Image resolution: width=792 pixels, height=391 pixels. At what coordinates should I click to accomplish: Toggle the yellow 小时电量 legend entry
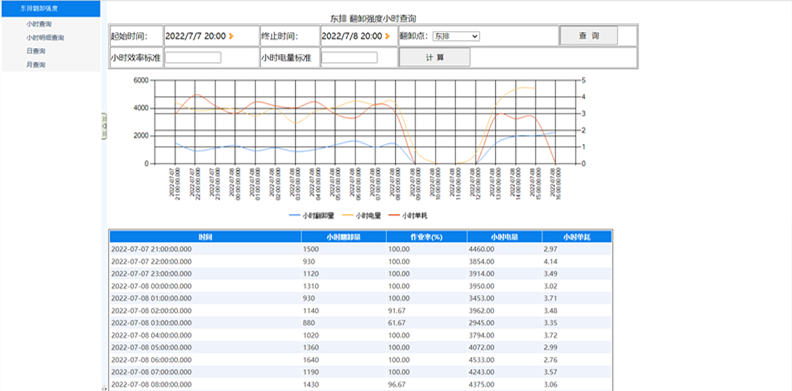[361, 216]
